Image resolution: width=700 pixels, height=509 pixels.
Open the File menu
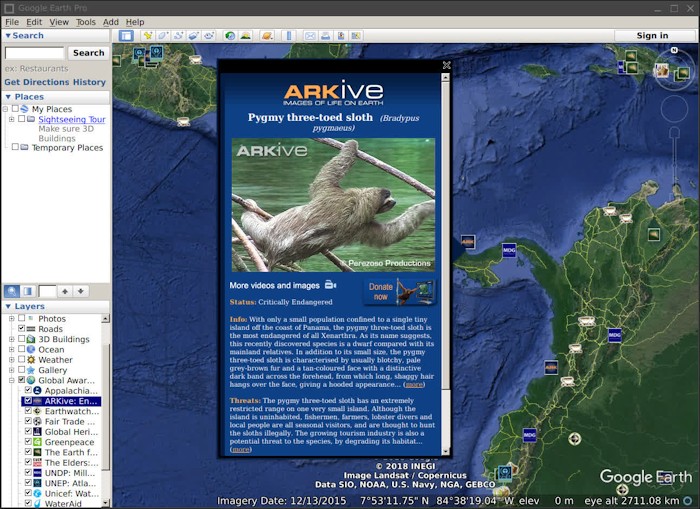12,22
